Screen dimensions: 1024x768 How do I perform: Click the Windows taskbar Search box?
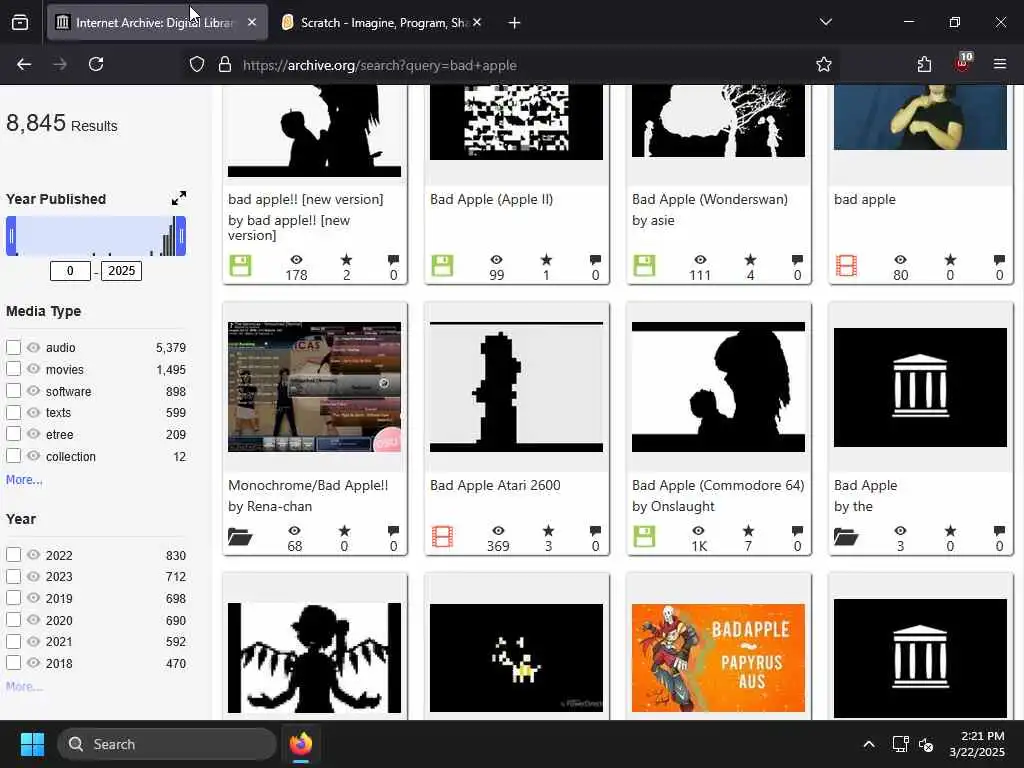click(167, 744)
